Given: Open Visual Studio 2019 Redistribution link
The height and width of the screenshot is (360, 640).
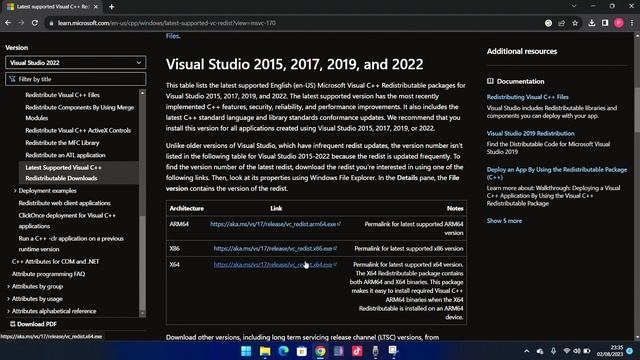Looking at the screenshot, I should click(x=530, y=133).
